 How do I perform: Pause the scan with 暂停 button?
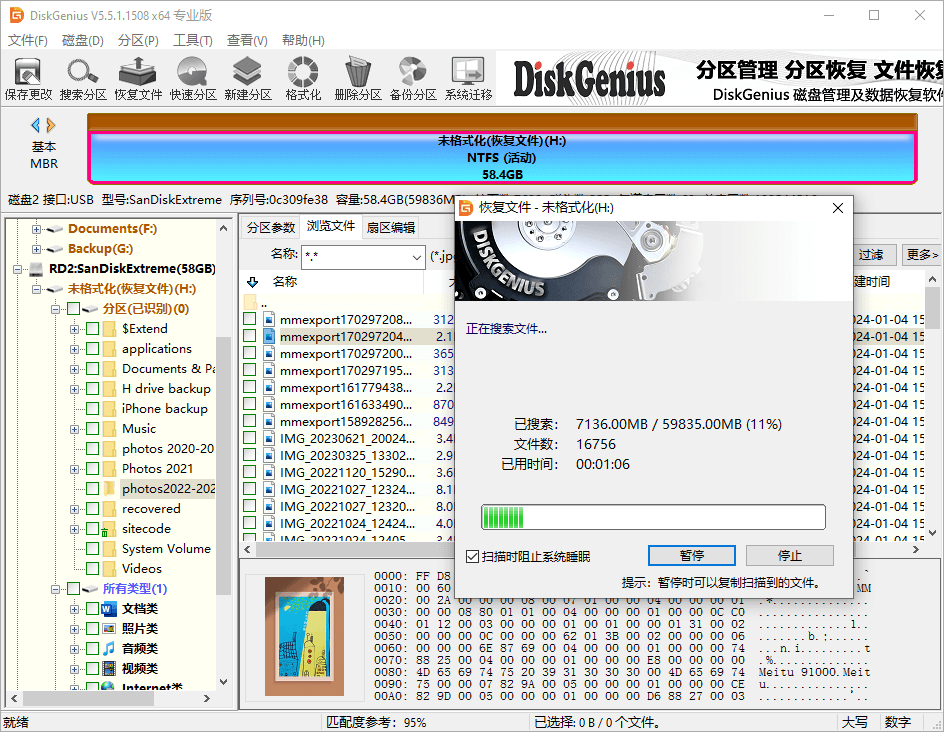coord(692,556)
